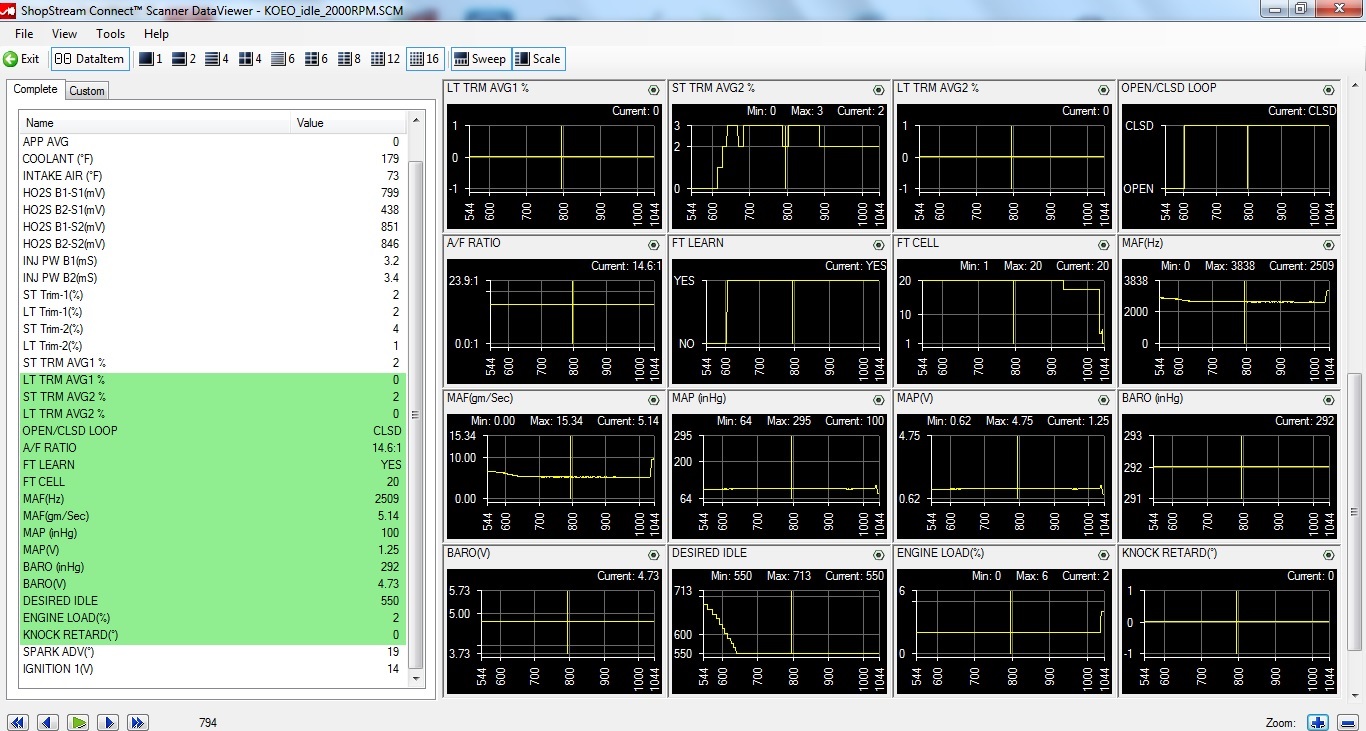Screen dimensions: 1366x731
Task: Select the MAF(gm/Sec) list row
Action: pos(212,516)
